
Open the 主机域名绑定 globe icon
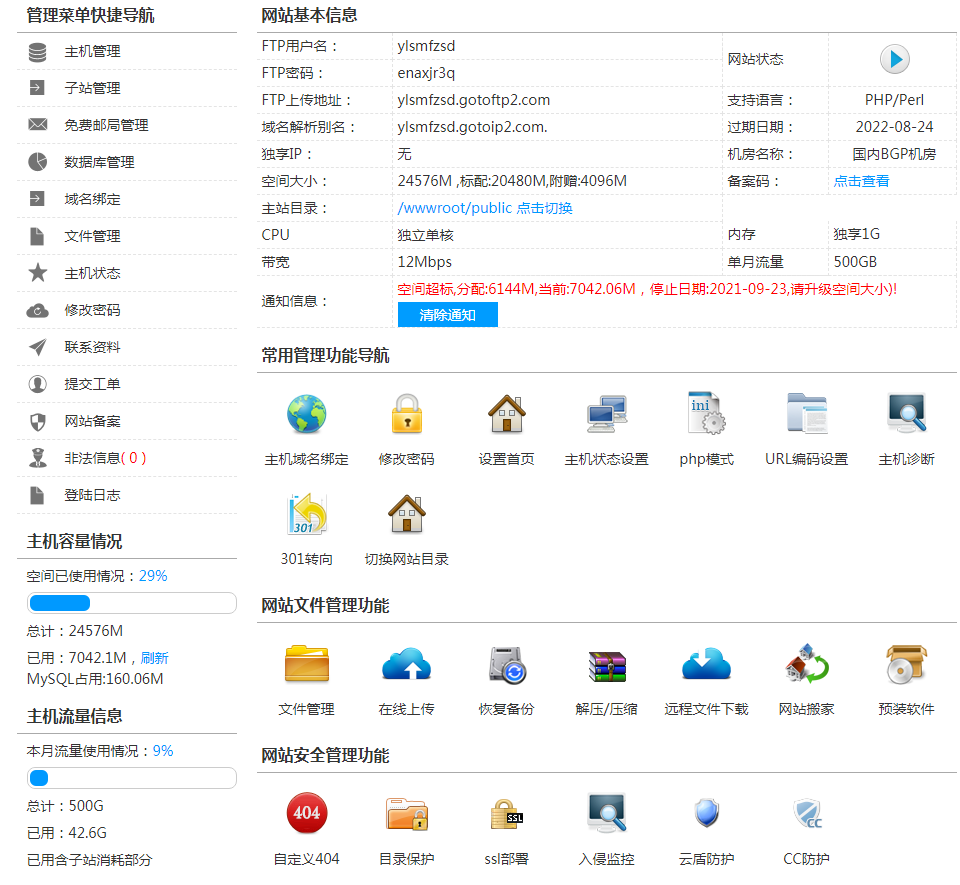click(306, 414)
